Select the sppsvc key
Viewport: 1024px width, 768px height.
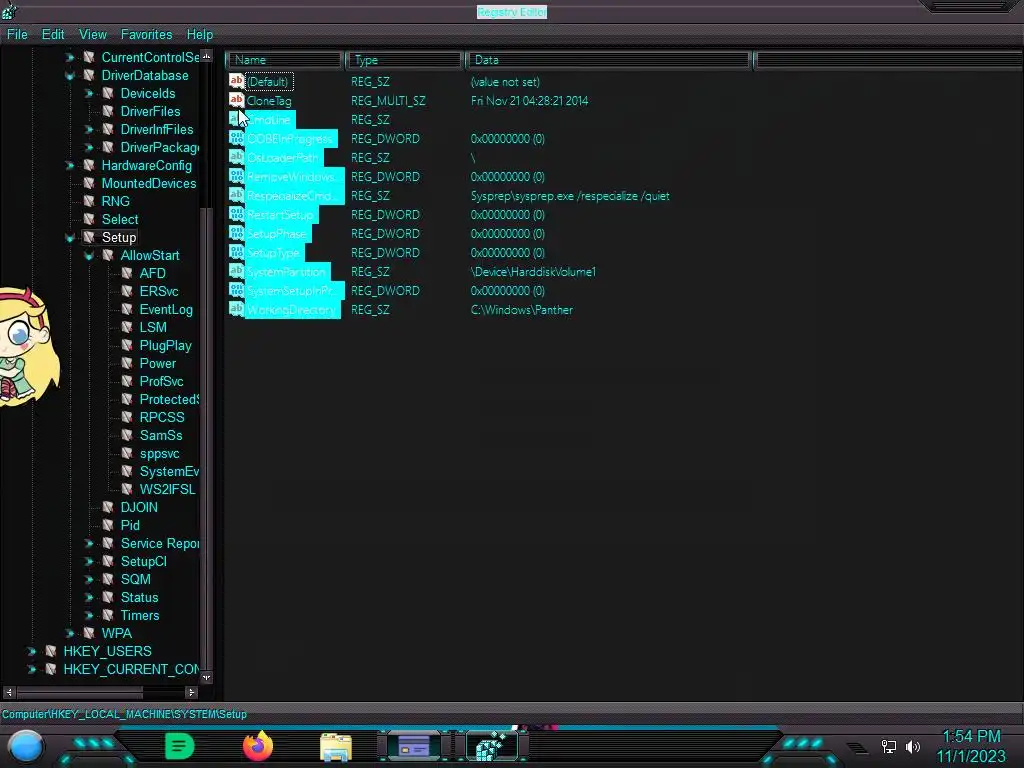[x=159, y=453]
